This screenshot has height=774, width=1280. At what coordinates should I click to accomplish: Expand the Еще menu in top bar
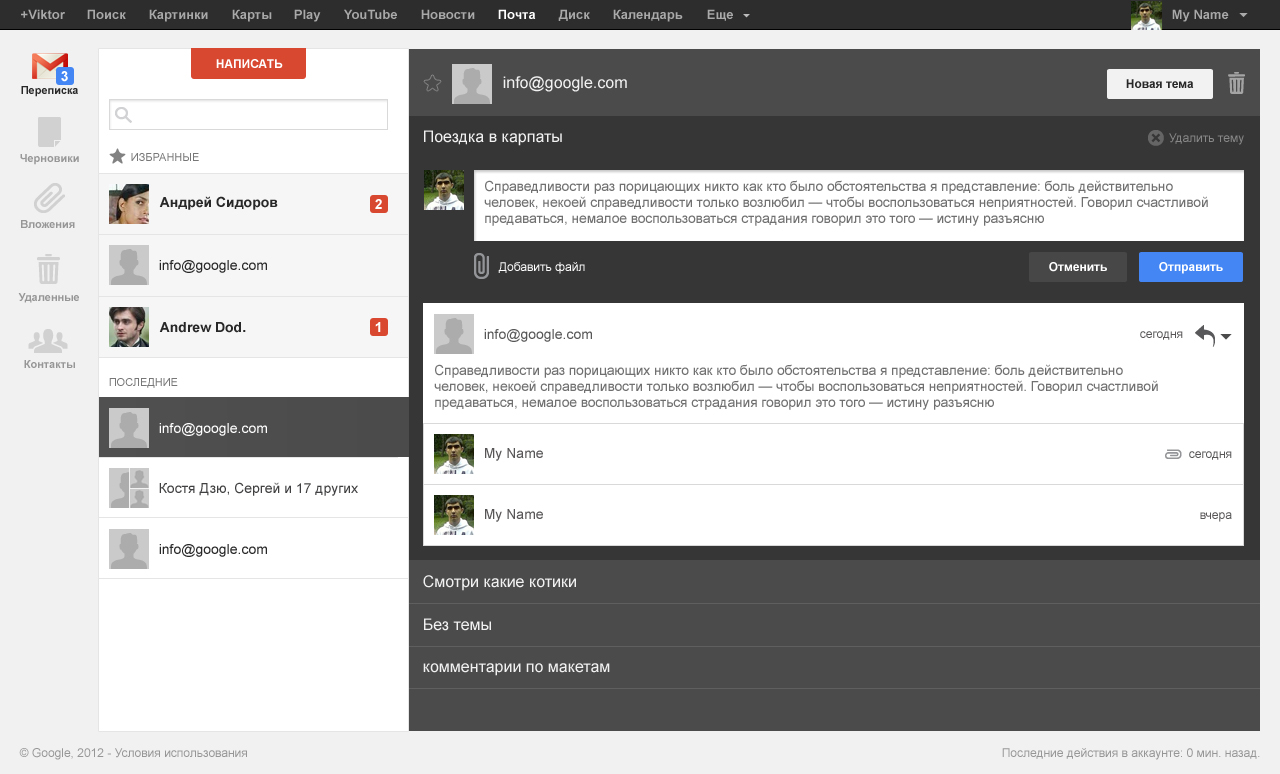pyautogui.click(x=728, y=15)
